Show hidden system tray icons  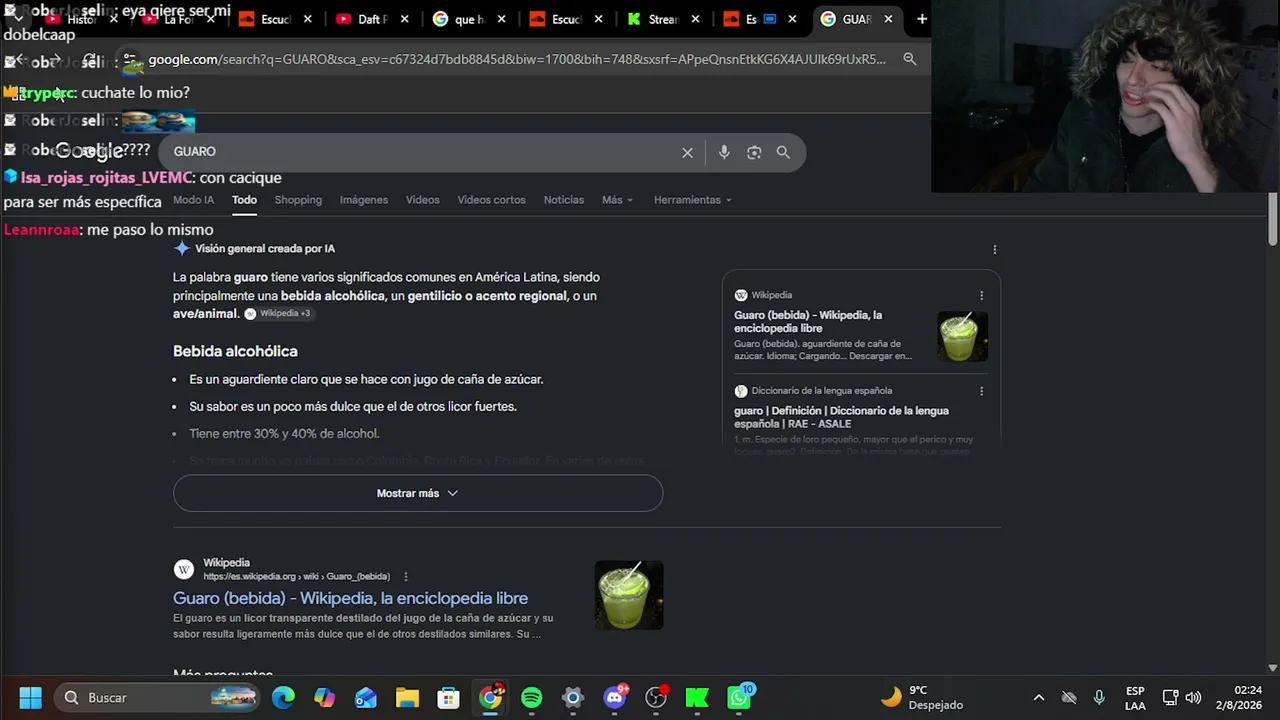click(1039, 697)
